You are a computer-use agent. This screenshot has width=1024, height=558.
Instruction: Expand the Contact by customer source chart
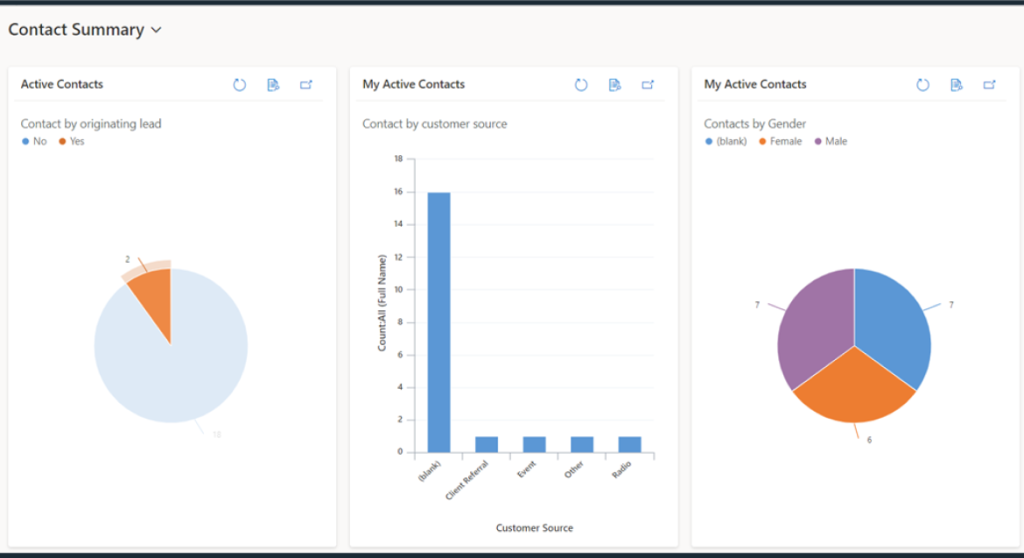(x=648, y=85)
